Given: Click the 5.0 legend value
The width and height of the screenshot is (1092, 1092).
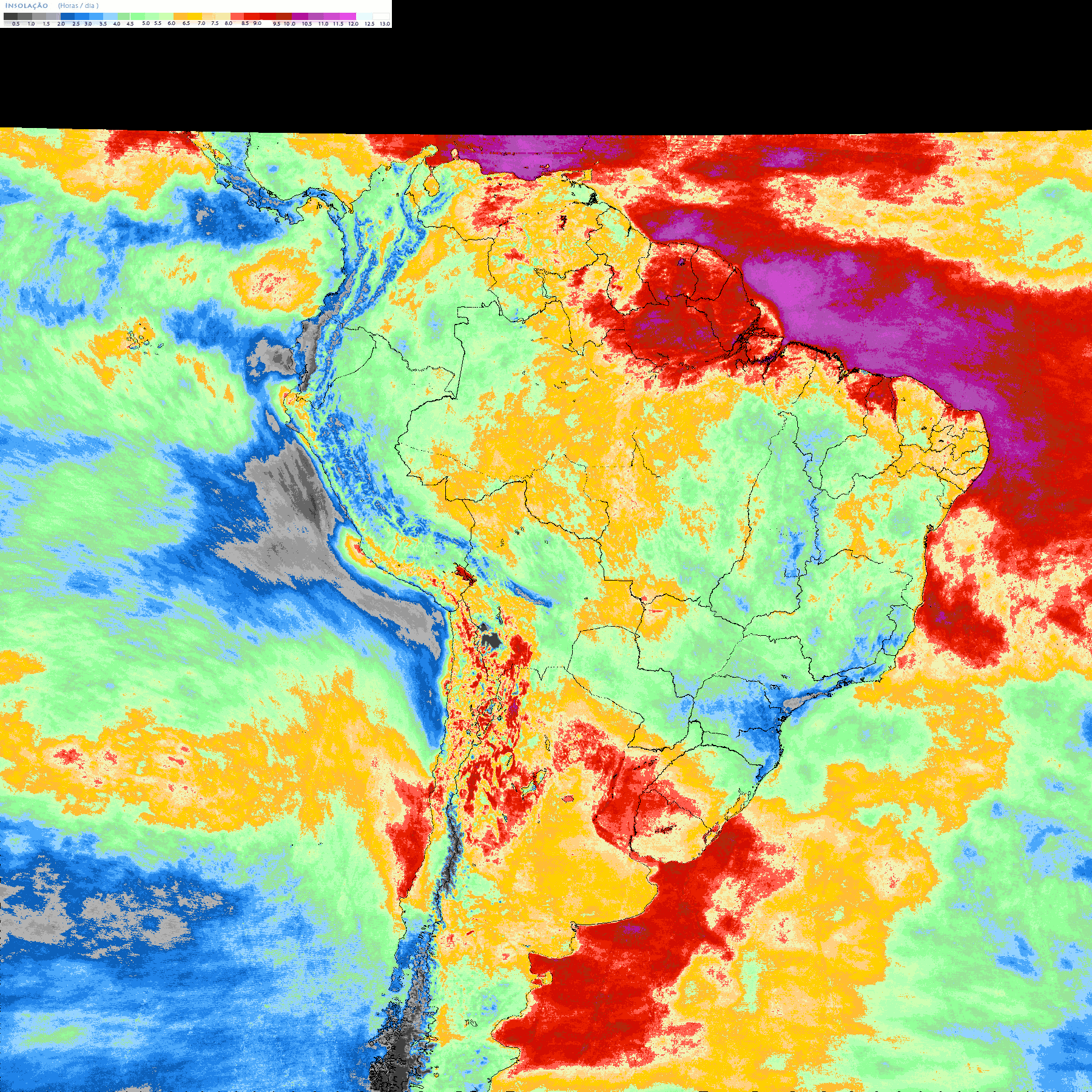Looking at the screenshot, I should click(x=146, y=23).
